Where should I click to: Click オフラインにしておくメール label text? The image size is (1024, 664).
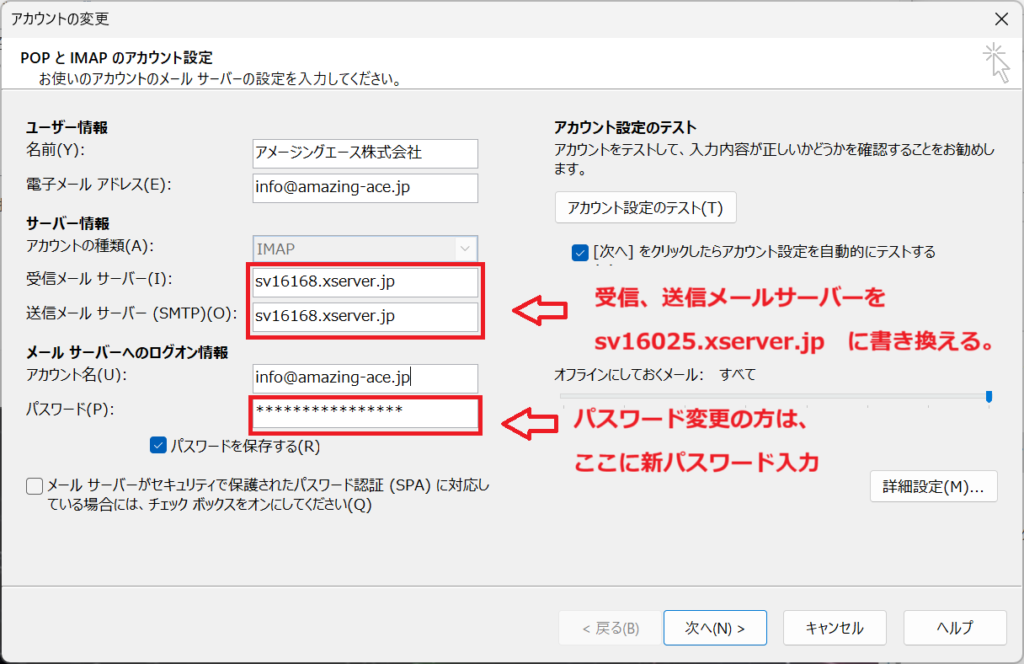pyautogui.click(x=629, y=375)
